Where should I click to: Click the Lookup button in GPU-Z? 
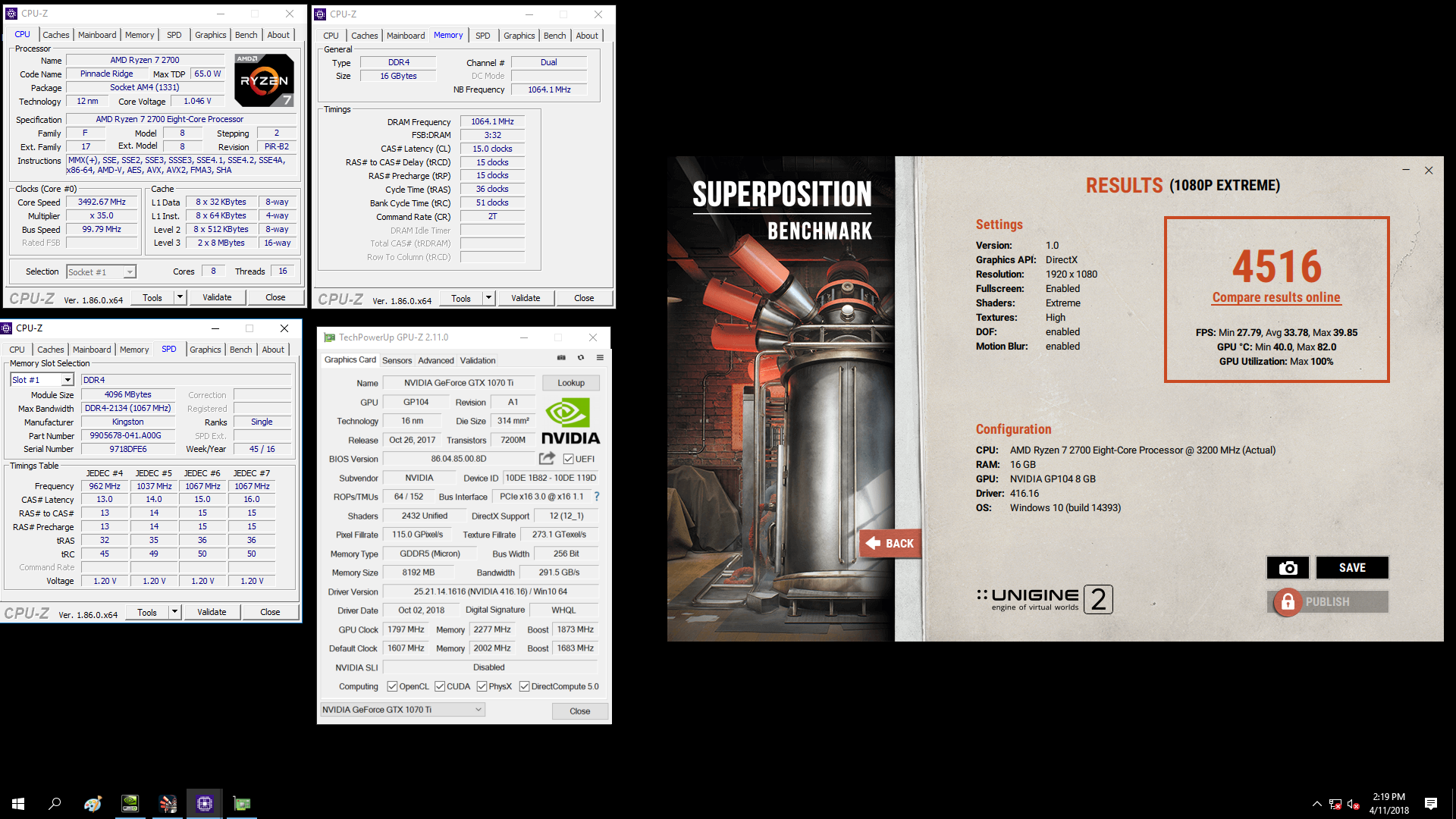(x=571, y=383)
